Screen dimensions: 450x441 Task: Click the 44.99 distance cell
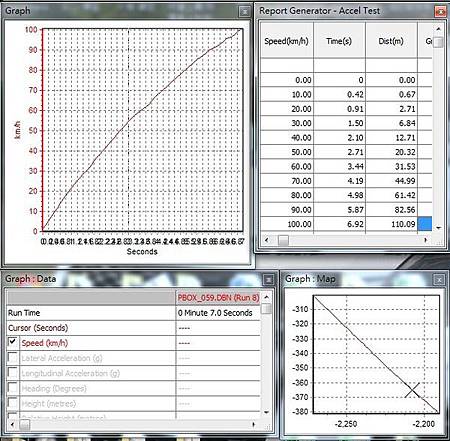coord(391,181)
